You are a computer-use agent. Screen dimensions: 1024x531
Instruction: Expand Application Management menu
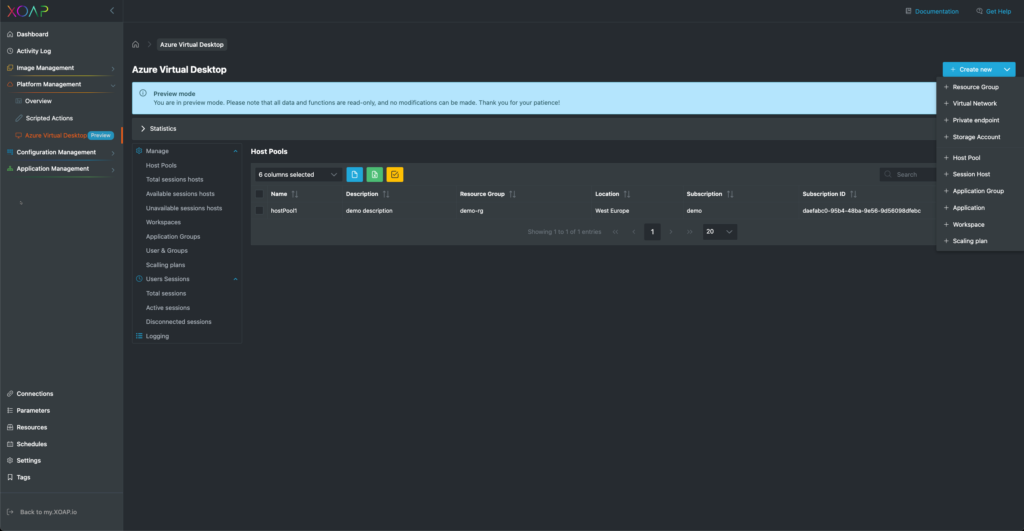(113, 169)
